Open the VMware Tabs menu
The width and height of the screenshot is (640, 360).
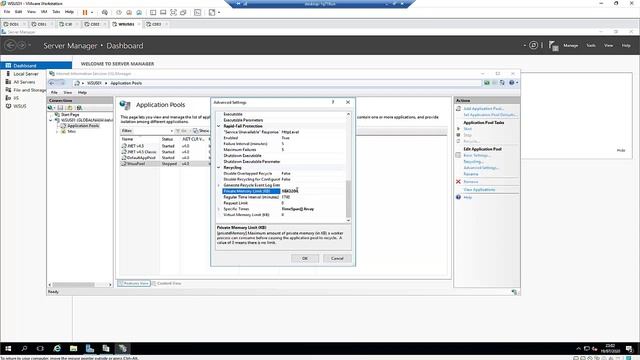[x=56, y=12]
